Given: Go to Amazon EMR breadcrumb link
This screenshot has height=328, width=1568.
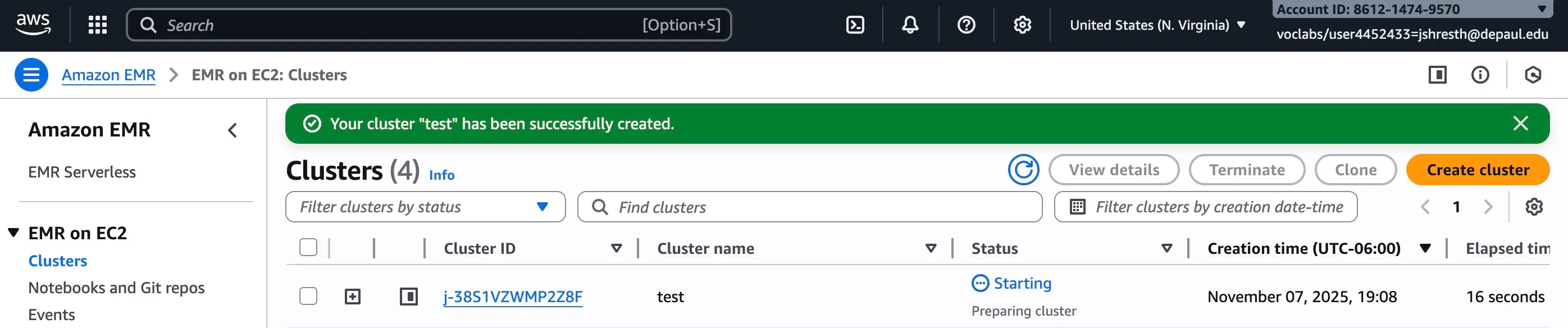Looking at the screenshot, I should (x=108, y=75).
